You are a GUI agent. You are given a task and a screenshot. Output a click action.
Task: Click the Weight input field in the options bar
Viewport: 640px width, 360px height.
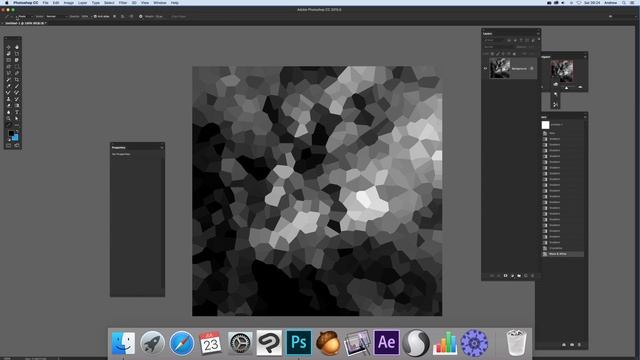(159, 16)
